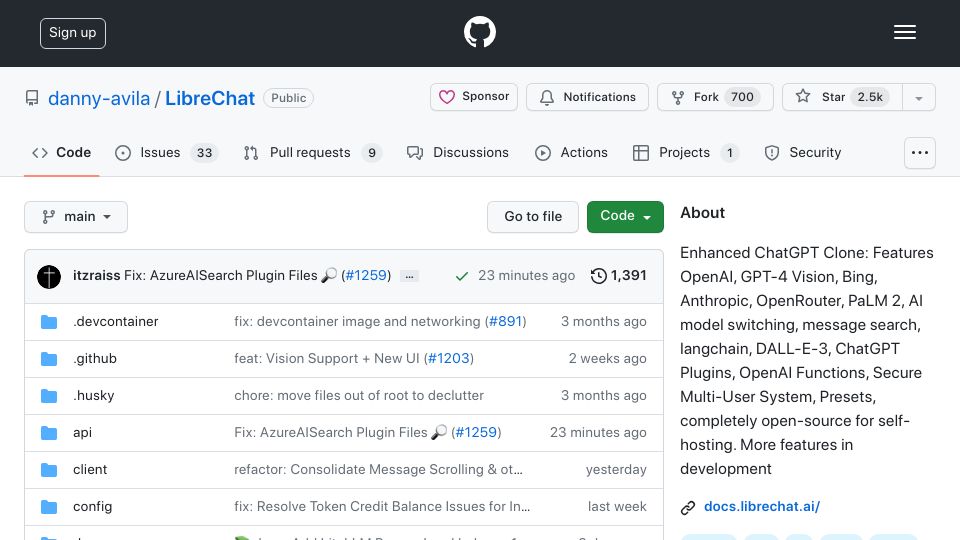960x540 pixels.
Task: Open pull request #891 link
Action: pos(505,321)
